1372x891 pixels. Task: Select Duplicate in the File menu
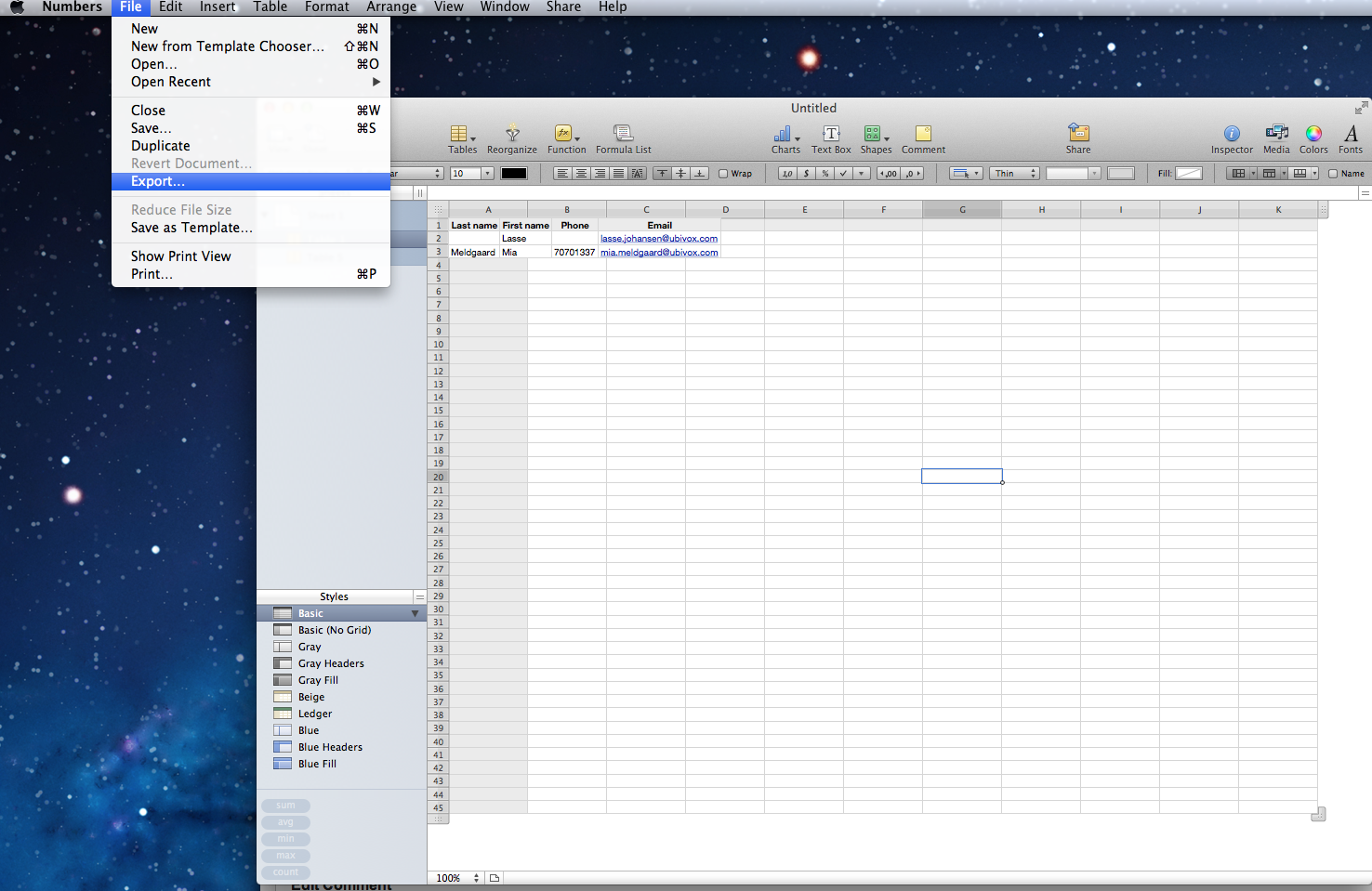tap(251, 146)
